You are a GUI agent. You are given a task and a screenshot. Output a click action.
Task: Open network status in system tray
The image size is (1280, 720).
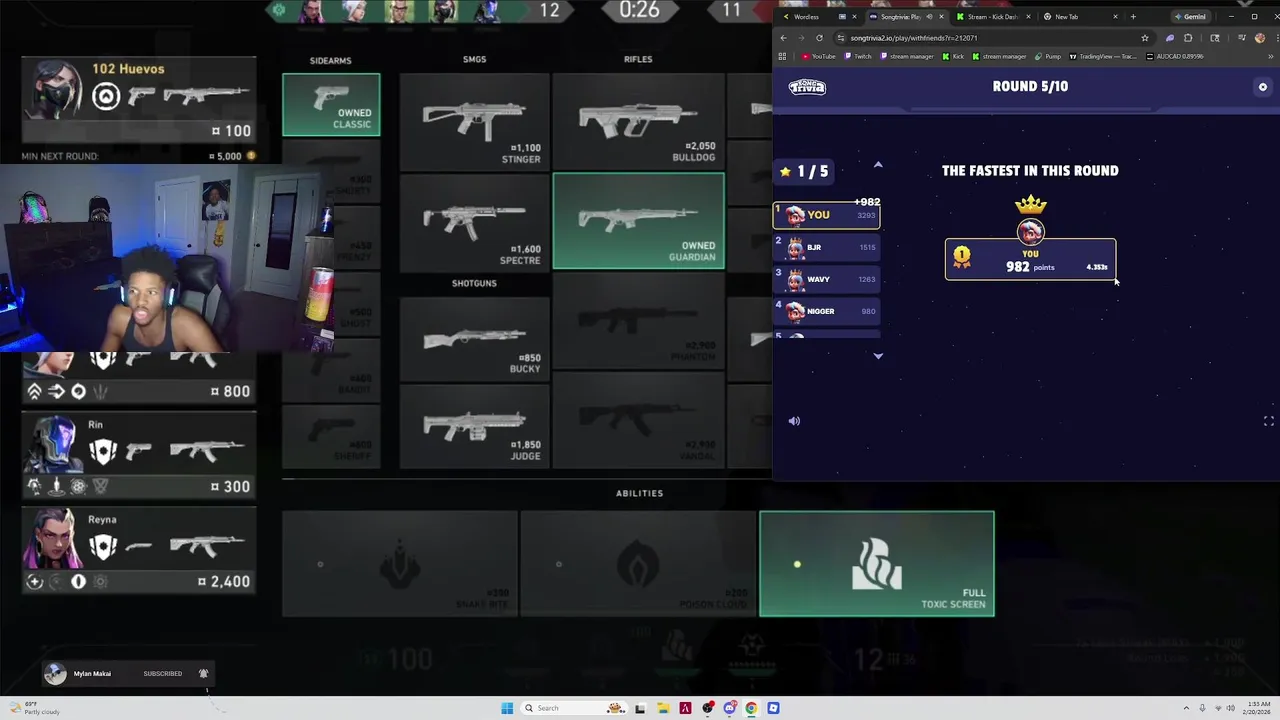(x=1216, y=708)
